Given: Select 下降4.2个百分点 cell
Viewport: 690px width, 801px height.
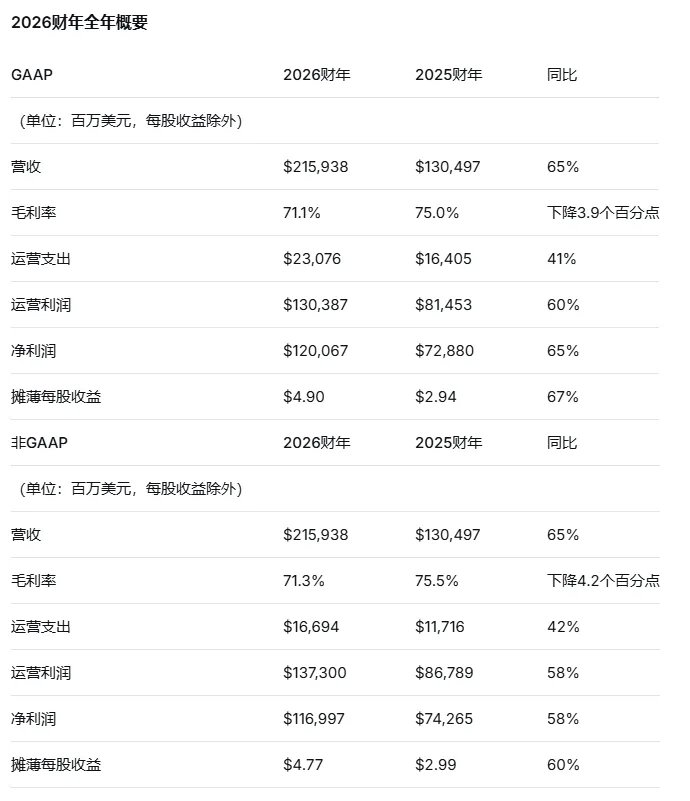Looking at the screenshot, I should [603, 580].
